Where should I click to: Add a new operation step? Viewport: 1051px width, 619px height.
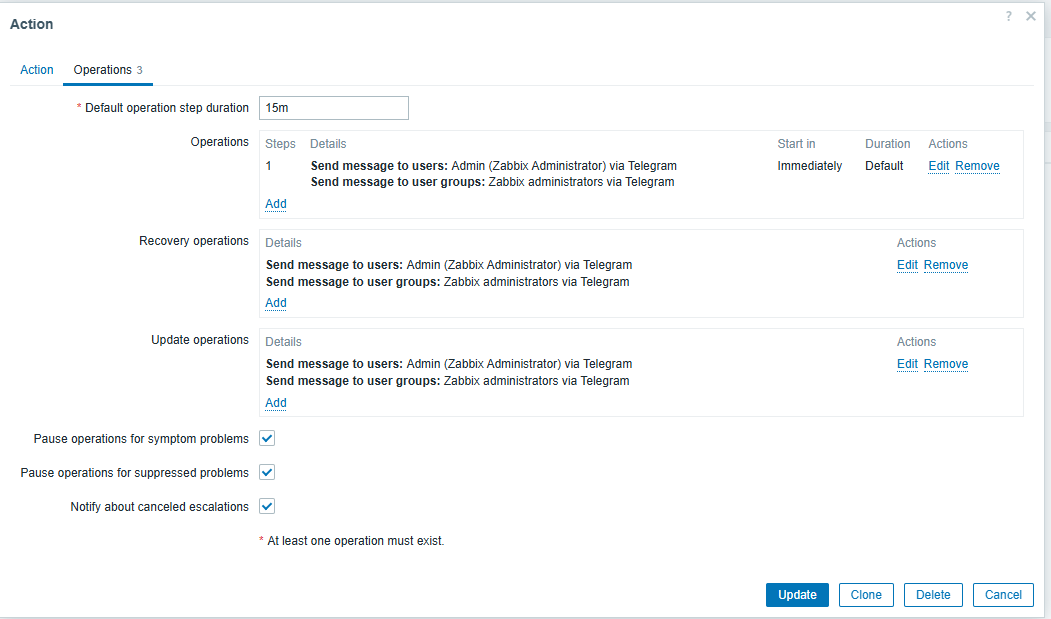click(276, 204)
